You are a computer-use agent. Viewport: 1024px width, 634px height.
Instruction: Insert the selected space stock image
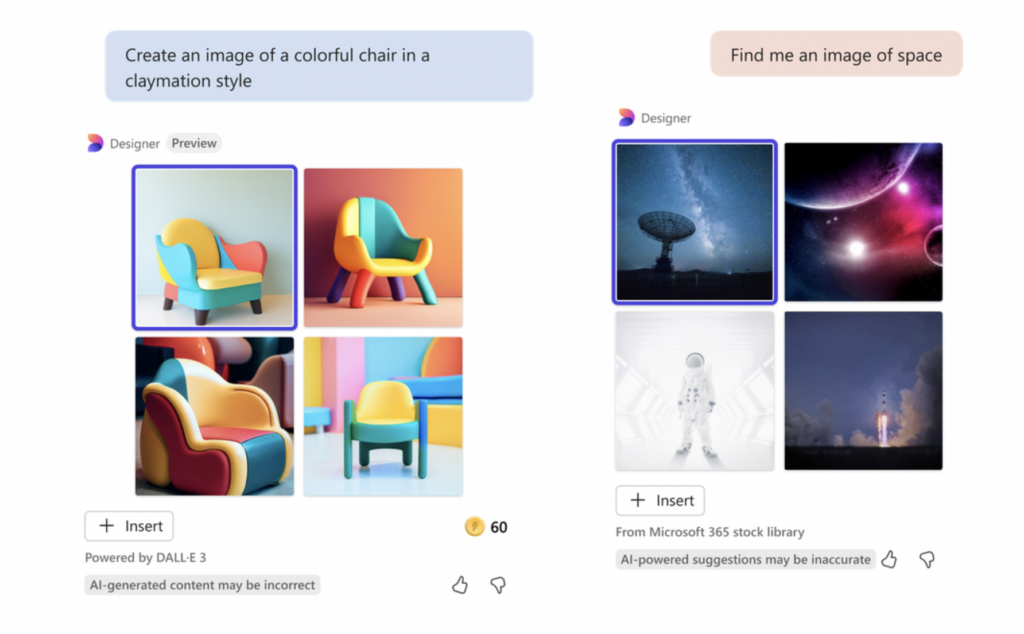click(660, 501)
